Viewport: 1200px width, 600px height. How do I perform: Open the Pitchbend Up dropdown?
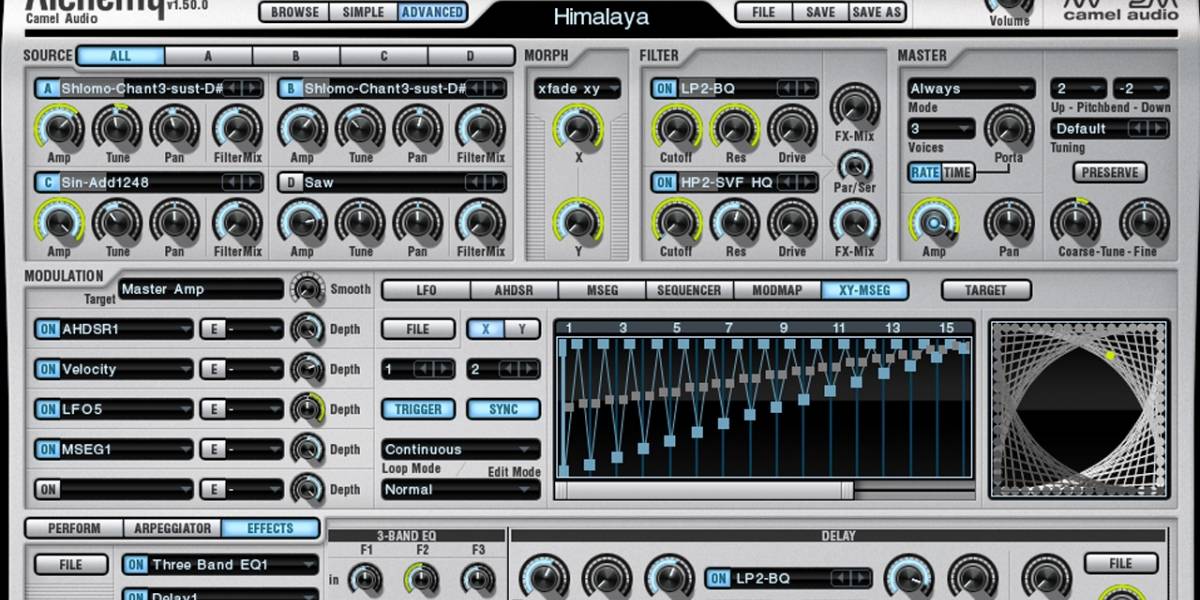(1079, 88)
